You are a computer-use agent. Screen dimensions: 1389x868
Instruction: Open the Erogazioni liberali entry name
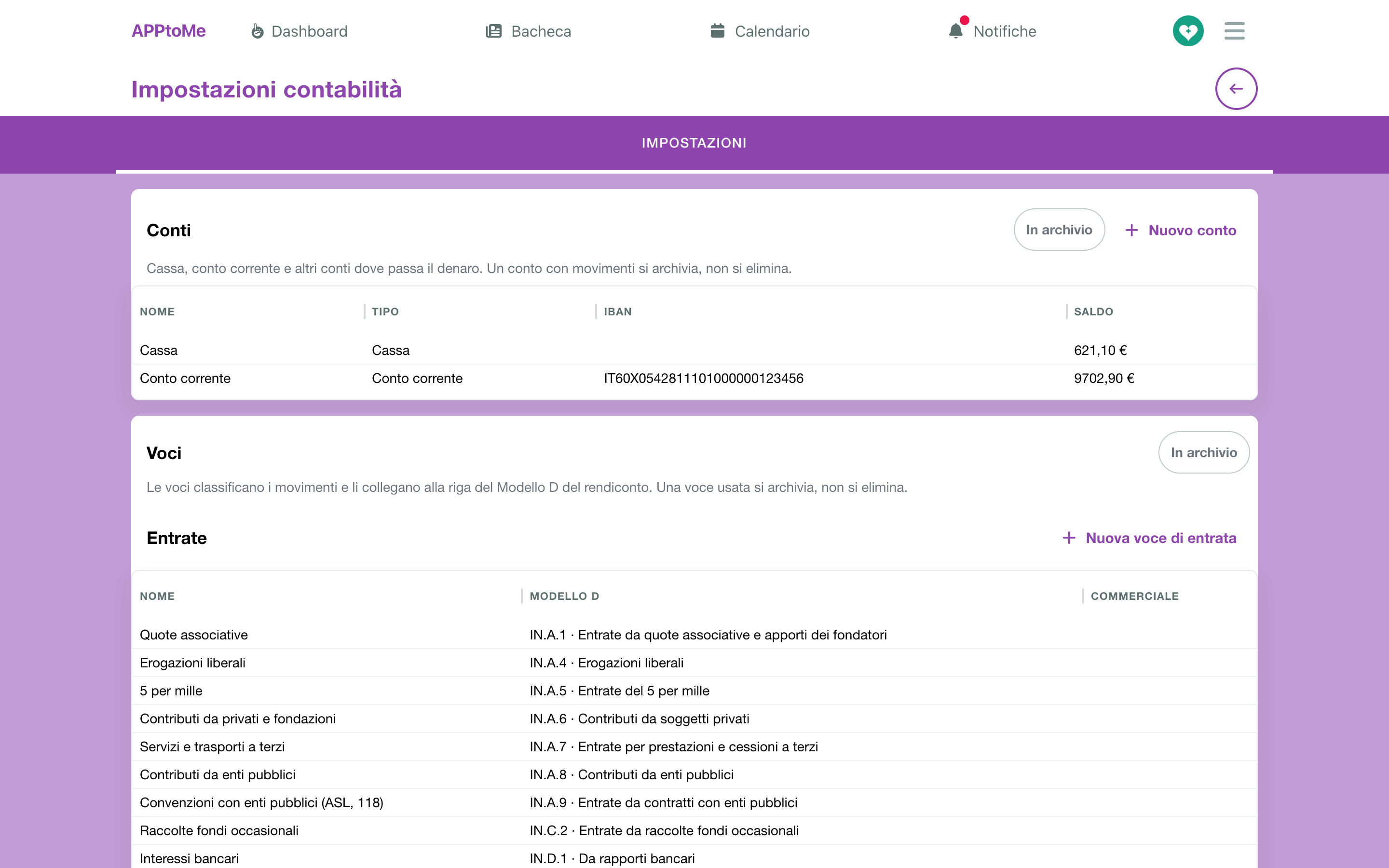192,663
